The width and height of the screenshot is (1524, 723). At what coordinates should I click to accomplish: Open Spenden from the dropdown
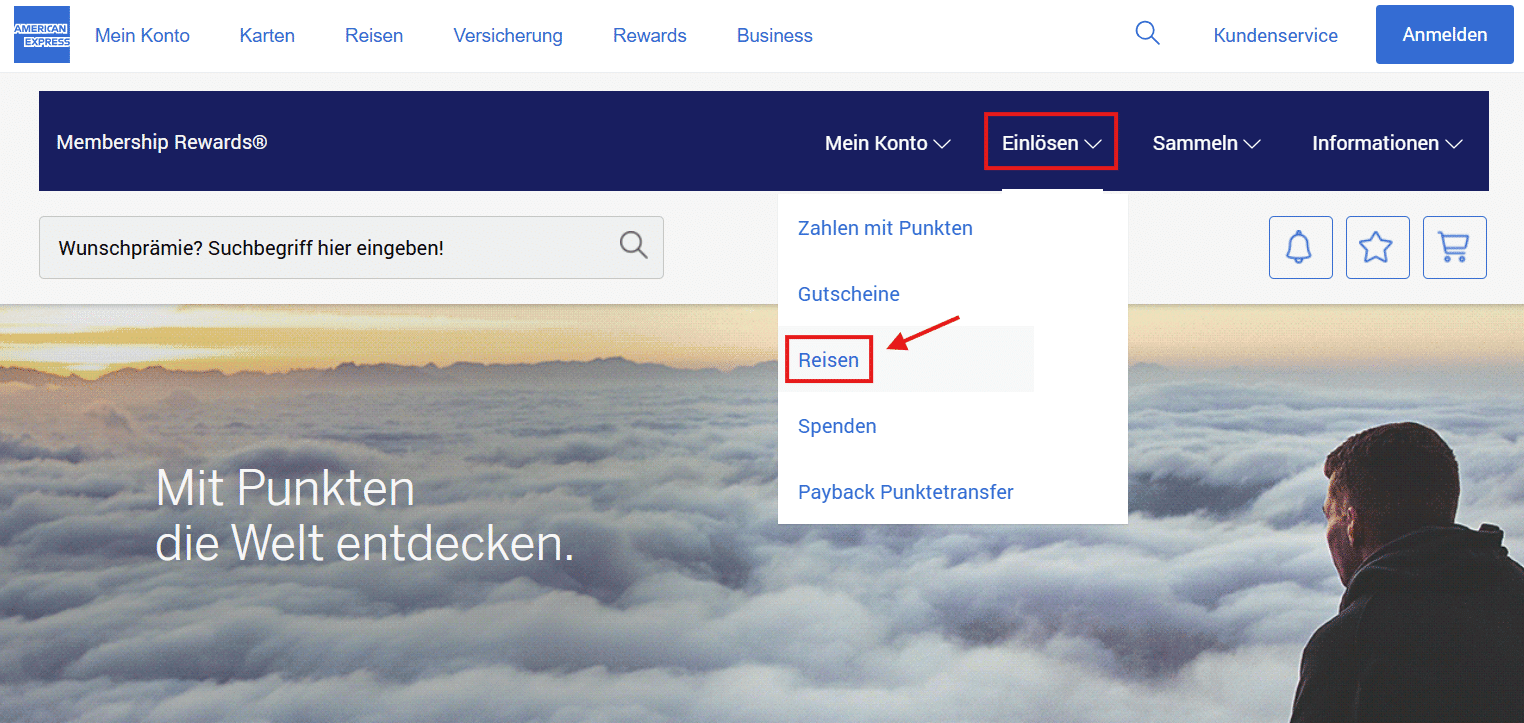(837, 425)
